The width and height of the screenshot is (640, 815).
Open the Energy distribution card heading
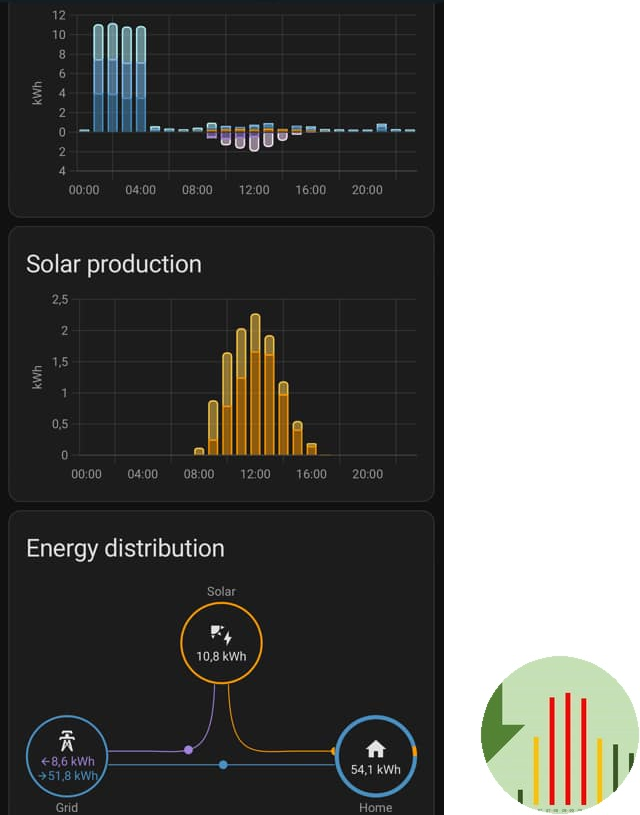point(125,548)
